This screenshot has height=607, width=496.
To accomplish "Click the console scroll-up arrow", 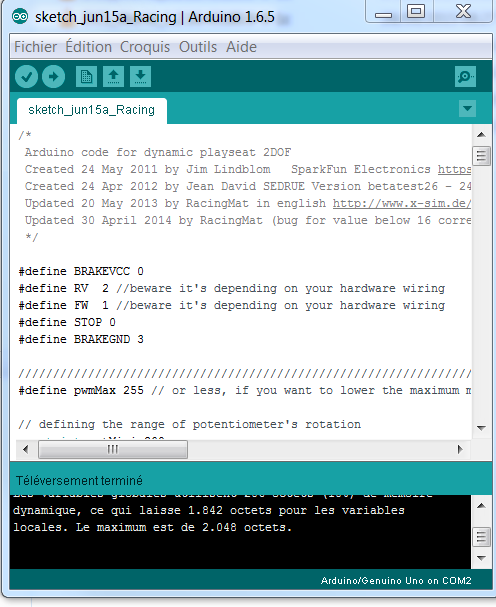I will point(481,506).
